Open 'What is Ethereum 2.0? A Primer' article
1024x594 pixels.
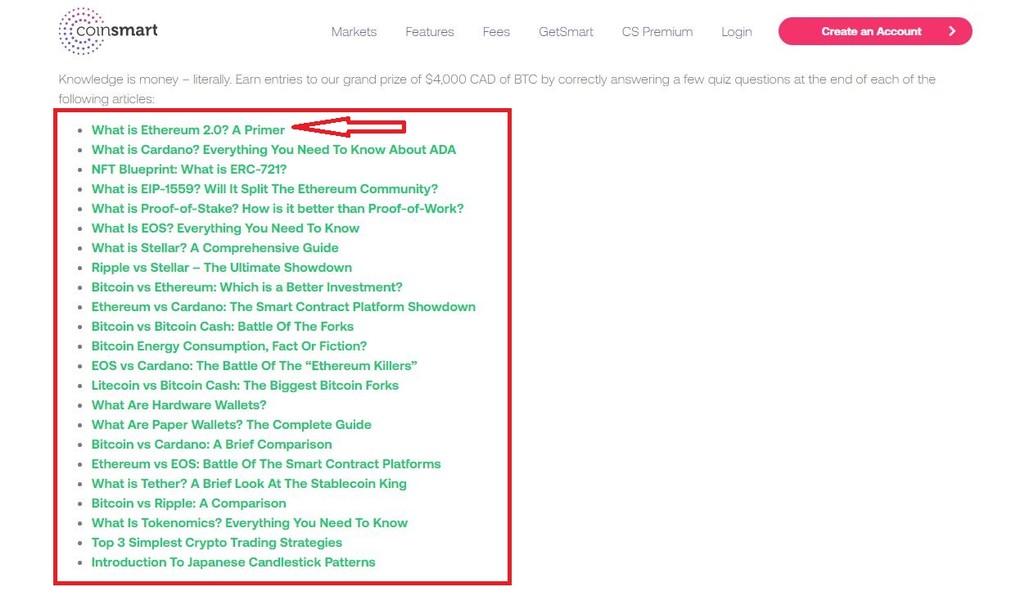coord(188,130)
